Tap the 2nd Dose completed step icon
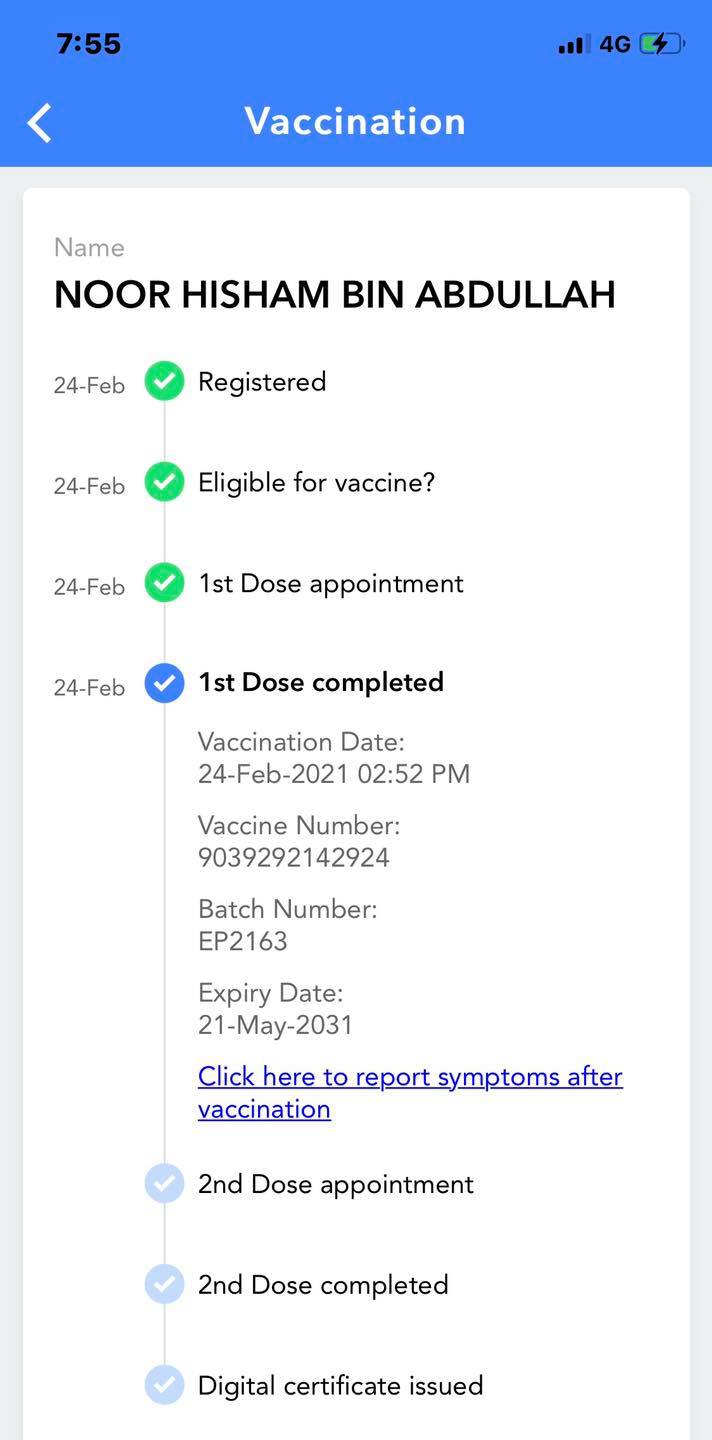This screenshot has width=712, height=1440. (x=164, y=1285)
